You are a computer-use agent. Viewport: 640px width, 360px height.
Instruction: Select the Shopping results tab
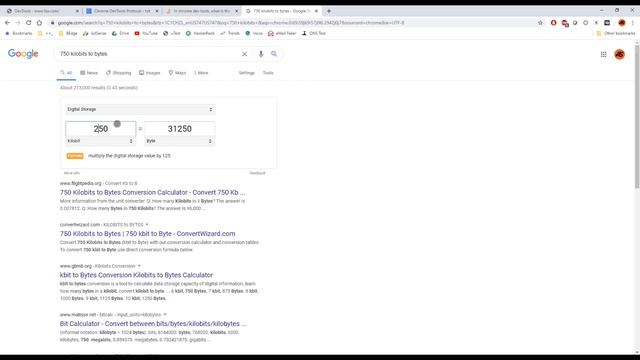coord(118,73)
